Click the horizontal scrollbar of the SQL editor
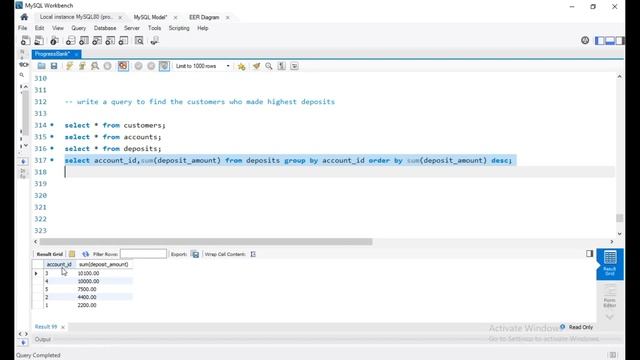Viewport: 640px width, 360px height. 206,242
